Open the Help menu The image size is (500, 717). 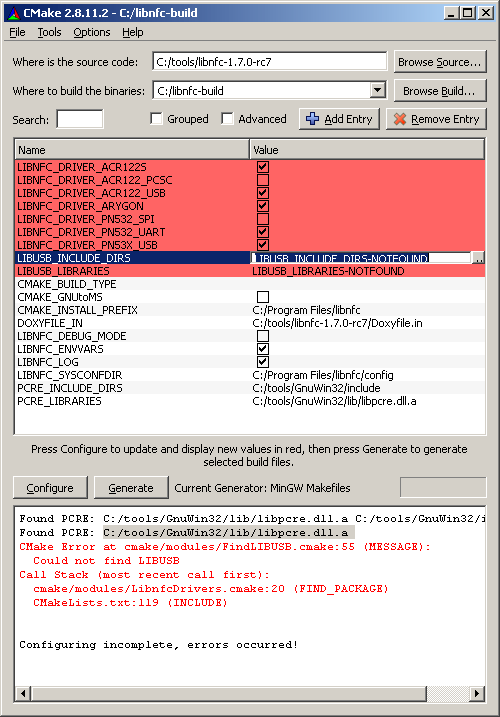133,32
